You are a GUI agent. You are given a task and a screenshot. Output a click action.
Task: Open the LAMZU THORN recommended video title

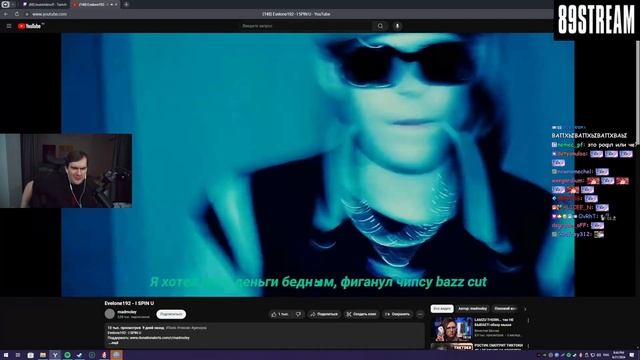[x=494, y=322]
